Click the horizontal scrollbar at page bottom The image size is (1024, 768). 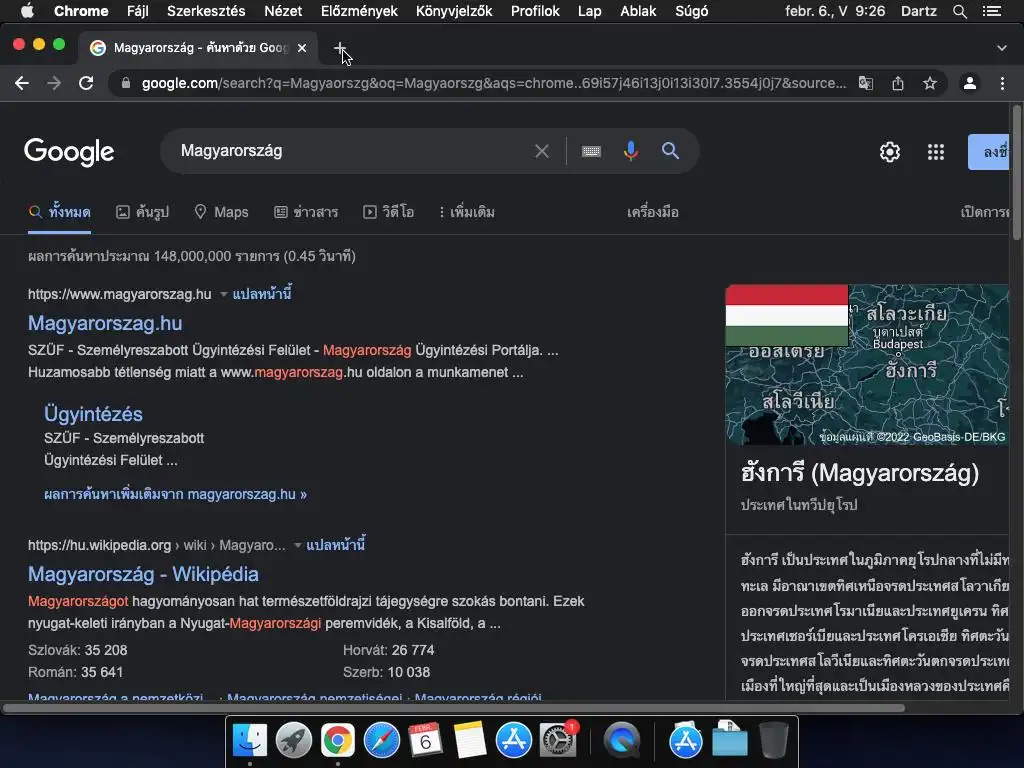tap(454, 708)
